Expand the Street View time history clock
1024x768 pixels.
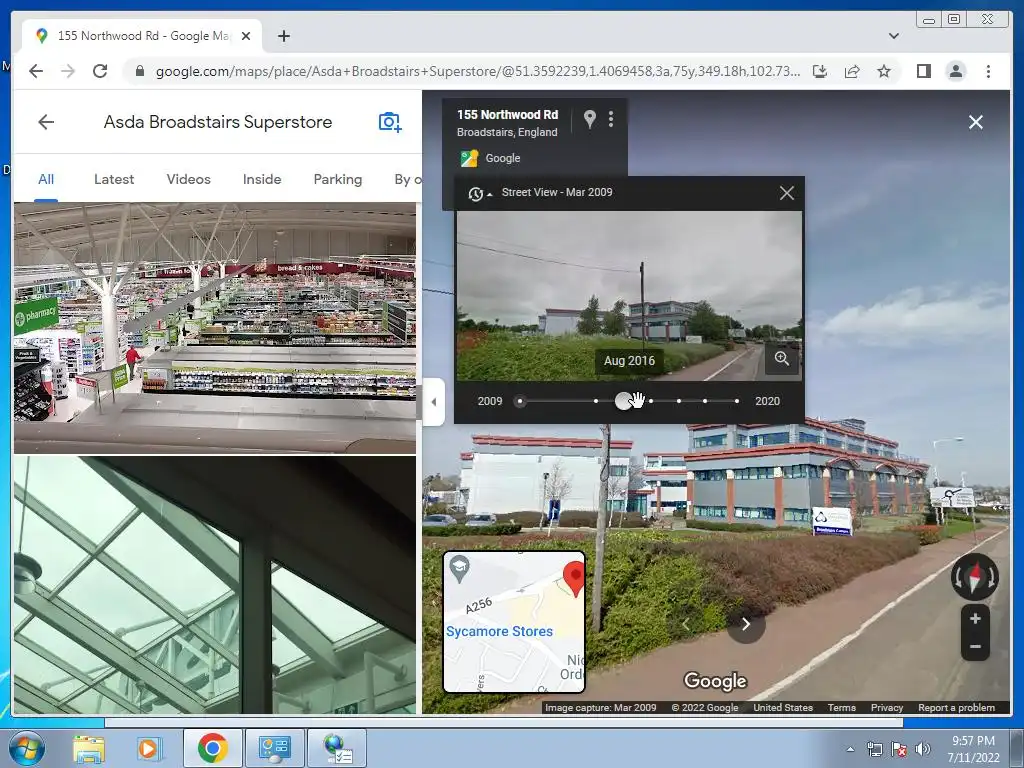point(479,193)
